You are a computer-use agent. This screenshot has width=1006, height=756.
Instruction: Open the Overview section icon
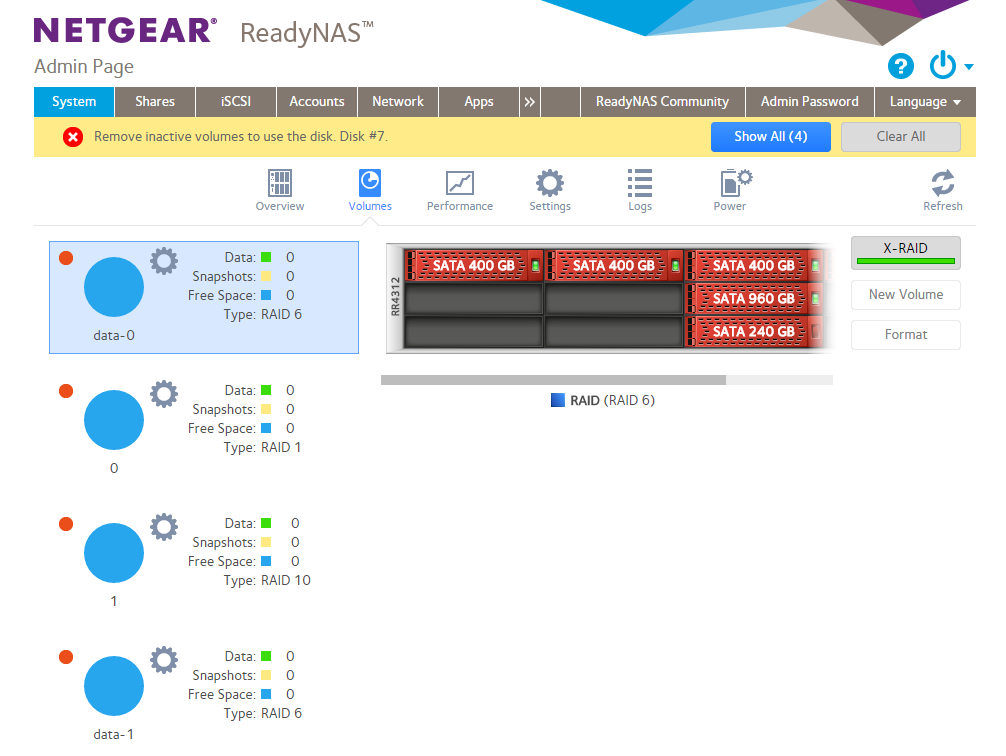pos(280,183)
